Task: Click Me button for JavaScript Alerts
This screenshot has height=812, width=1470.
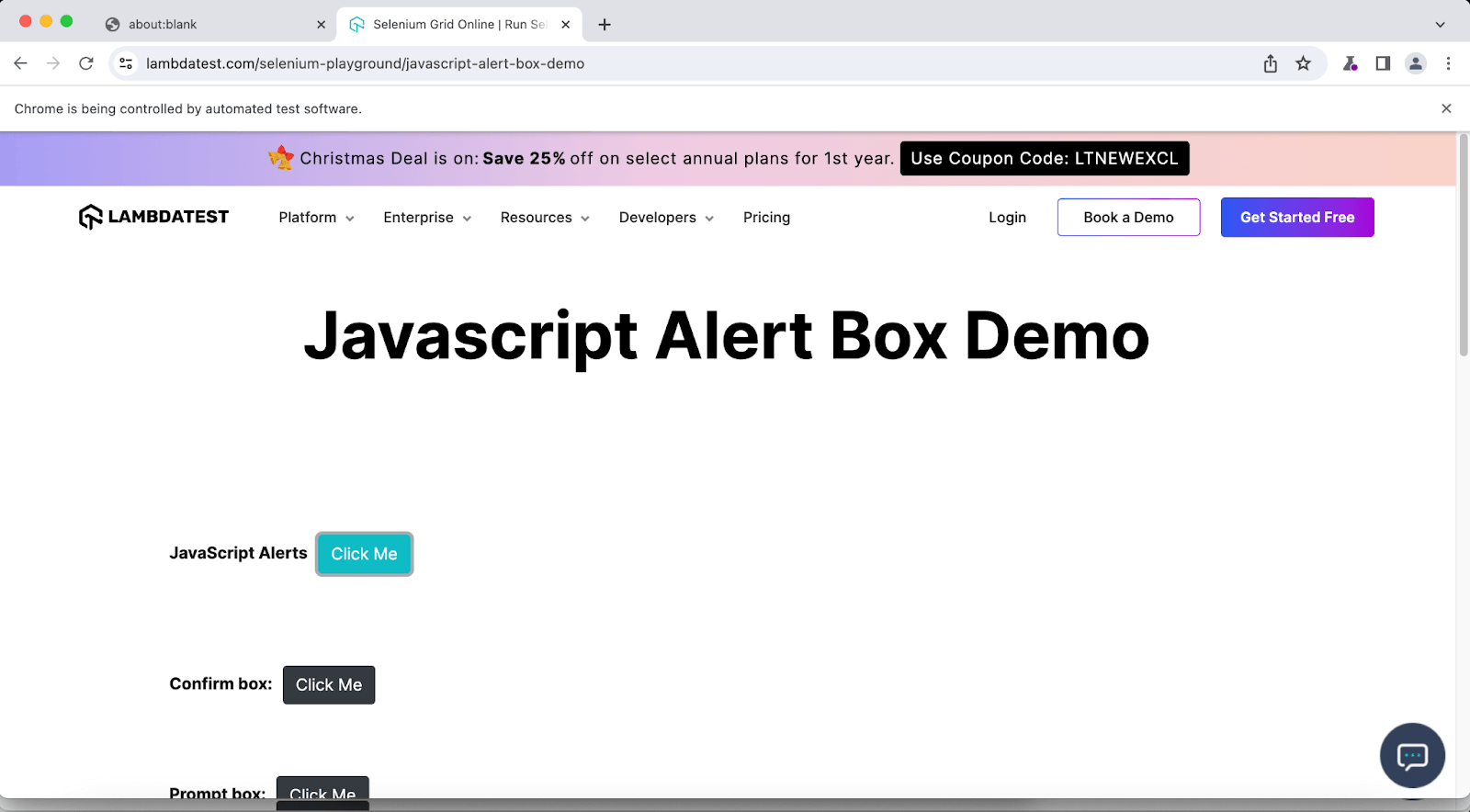Action: [364, 554]
